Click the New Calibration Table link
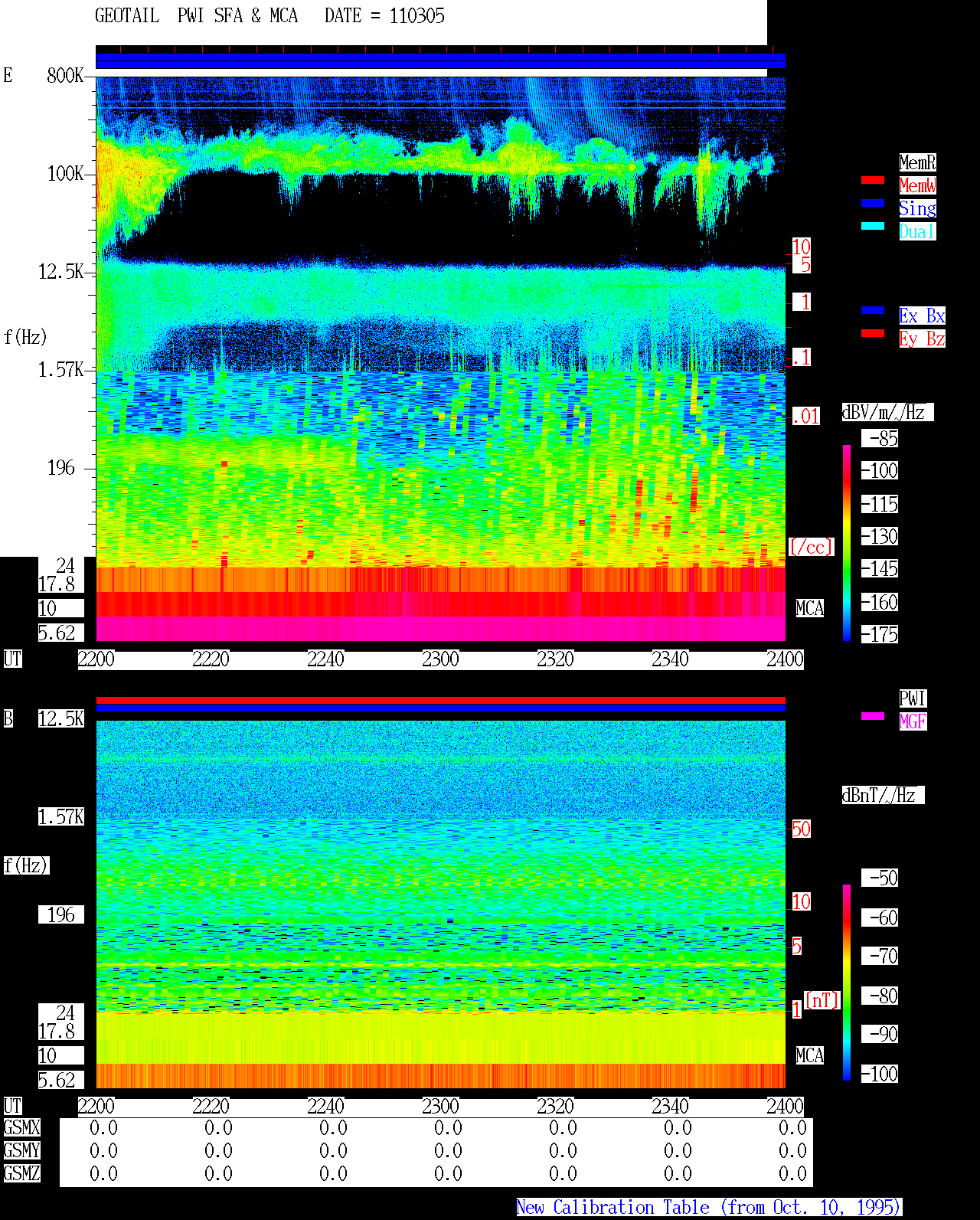This screenshot has width=980, height=1220. tap(709, 1208)
